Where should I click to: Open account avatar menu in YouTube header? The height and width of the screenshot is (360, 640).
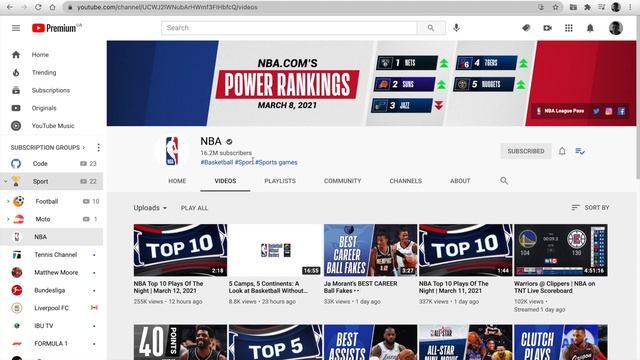pos(616,28)
